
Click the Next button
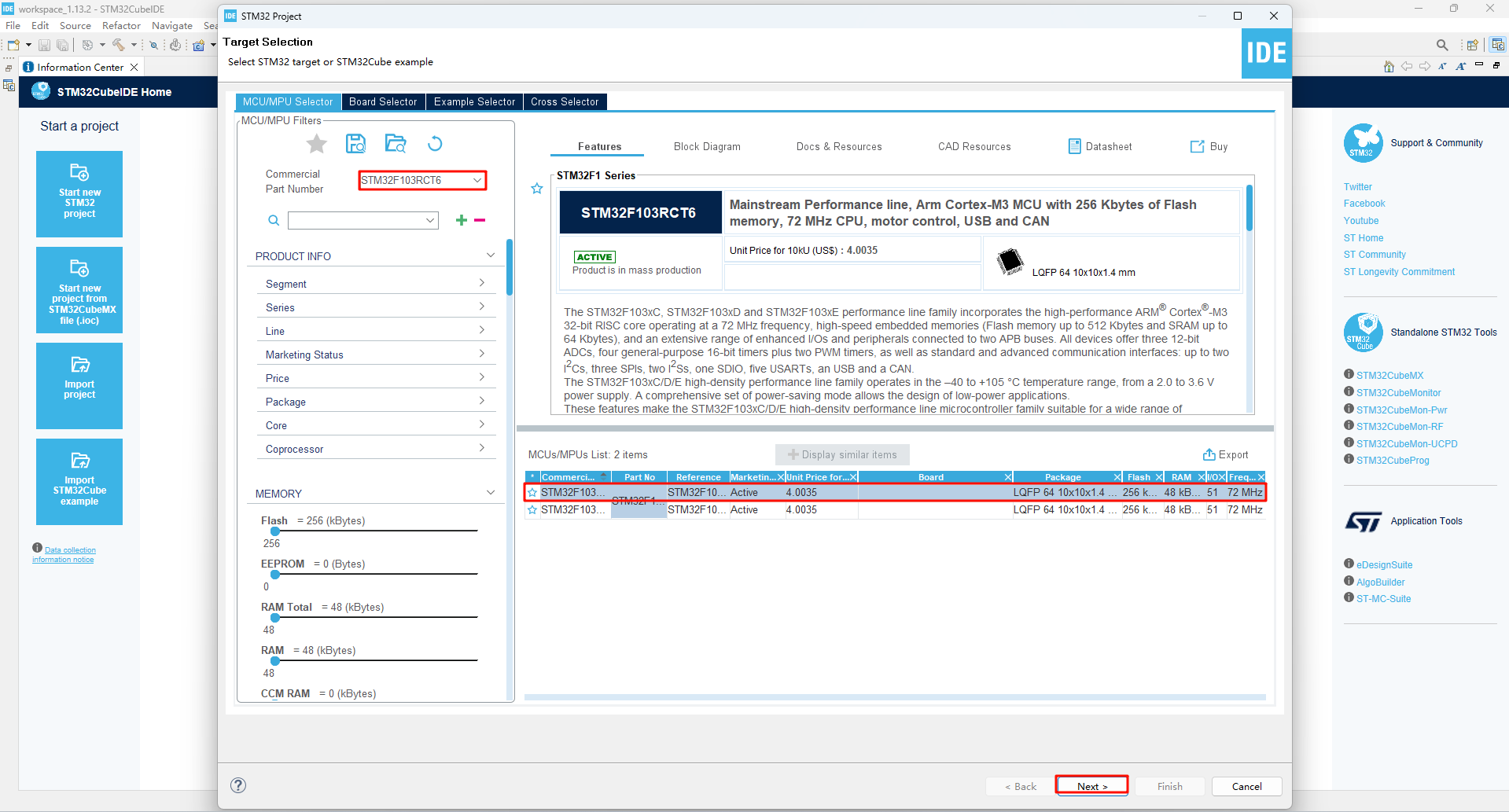[x=1092, y=786]
